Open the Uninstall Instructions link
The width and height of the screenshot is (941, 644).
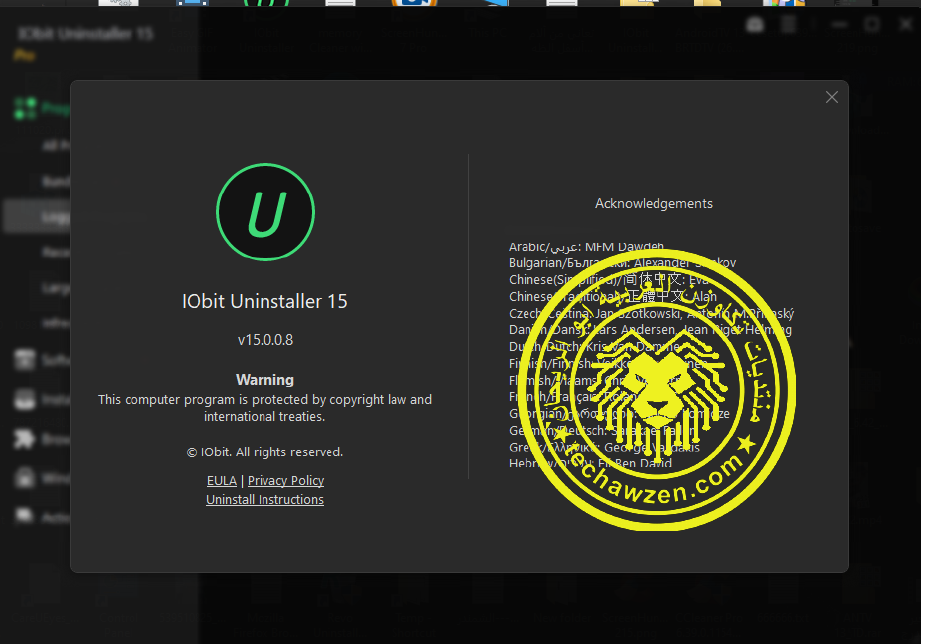(265, 499)
